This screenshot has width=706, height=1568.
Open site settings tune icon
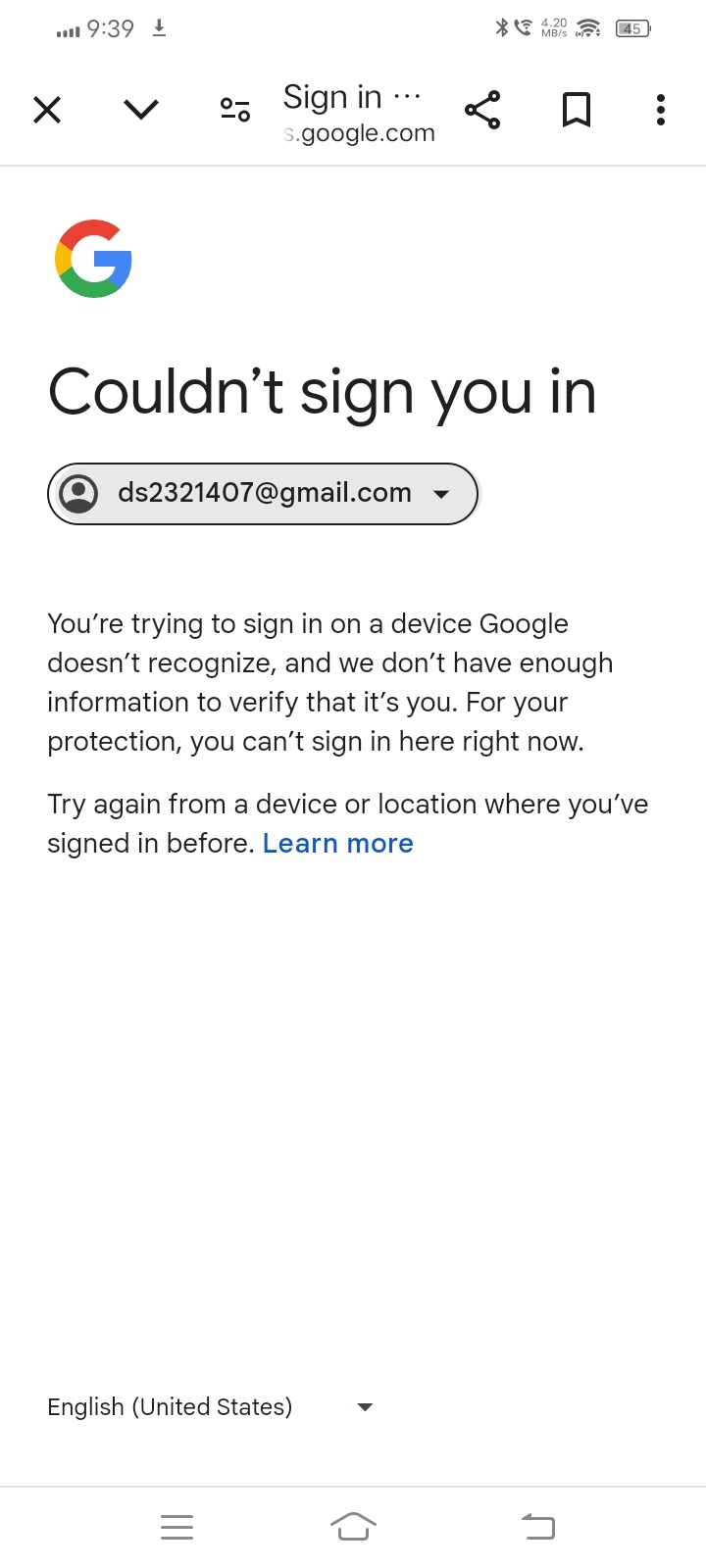235,110
